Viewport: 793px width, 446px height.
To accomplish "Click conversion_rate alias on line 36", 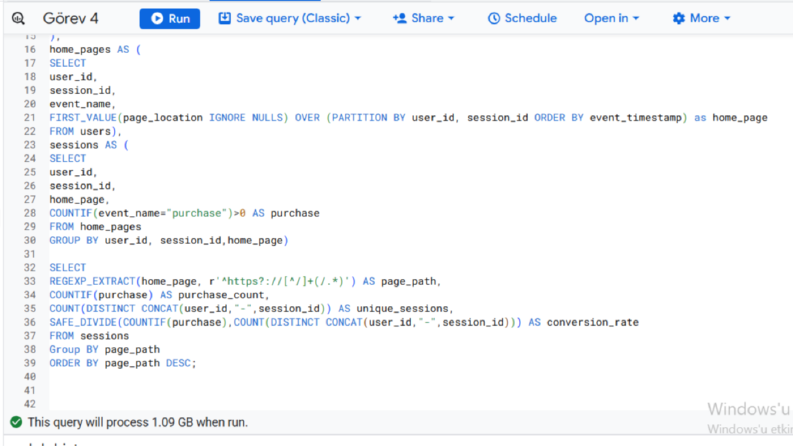I will point(593,322).
